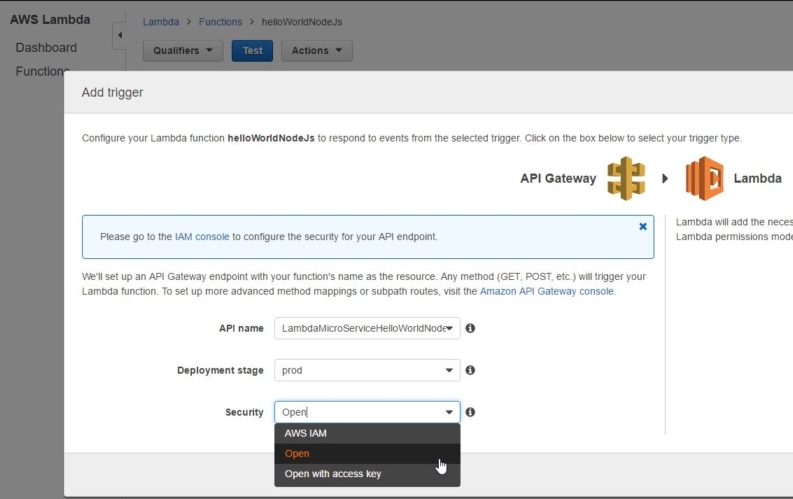The width and height of the screenshot is (793, 499).
Task: Click the API Gateway icon
Action: 626,178
